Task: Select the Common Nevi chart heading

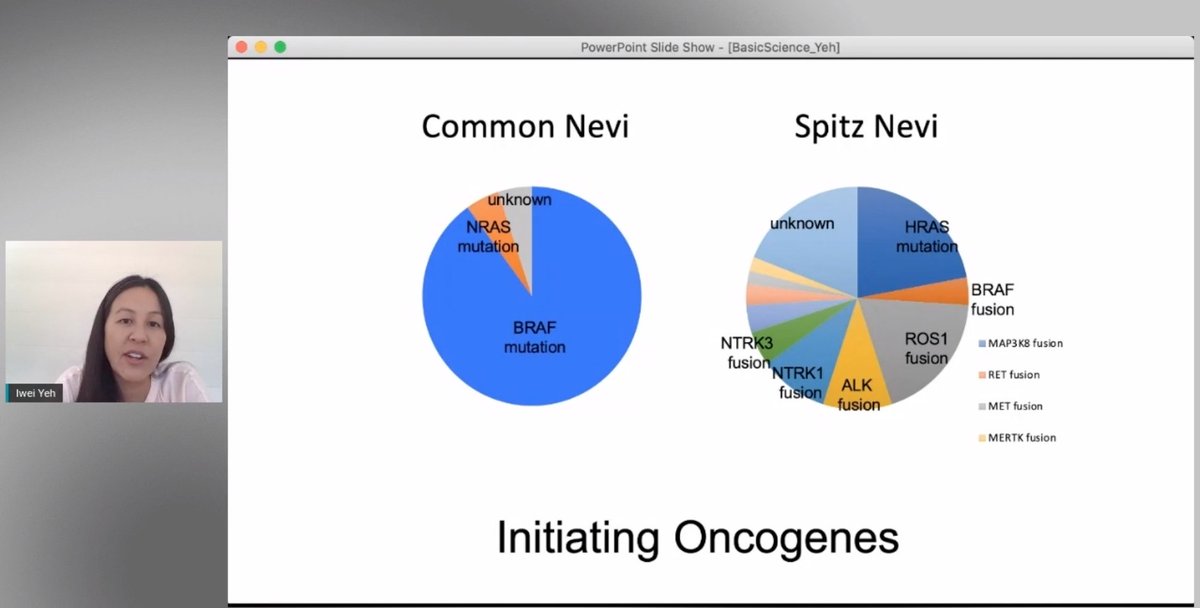Action: (x=525, y=126)
